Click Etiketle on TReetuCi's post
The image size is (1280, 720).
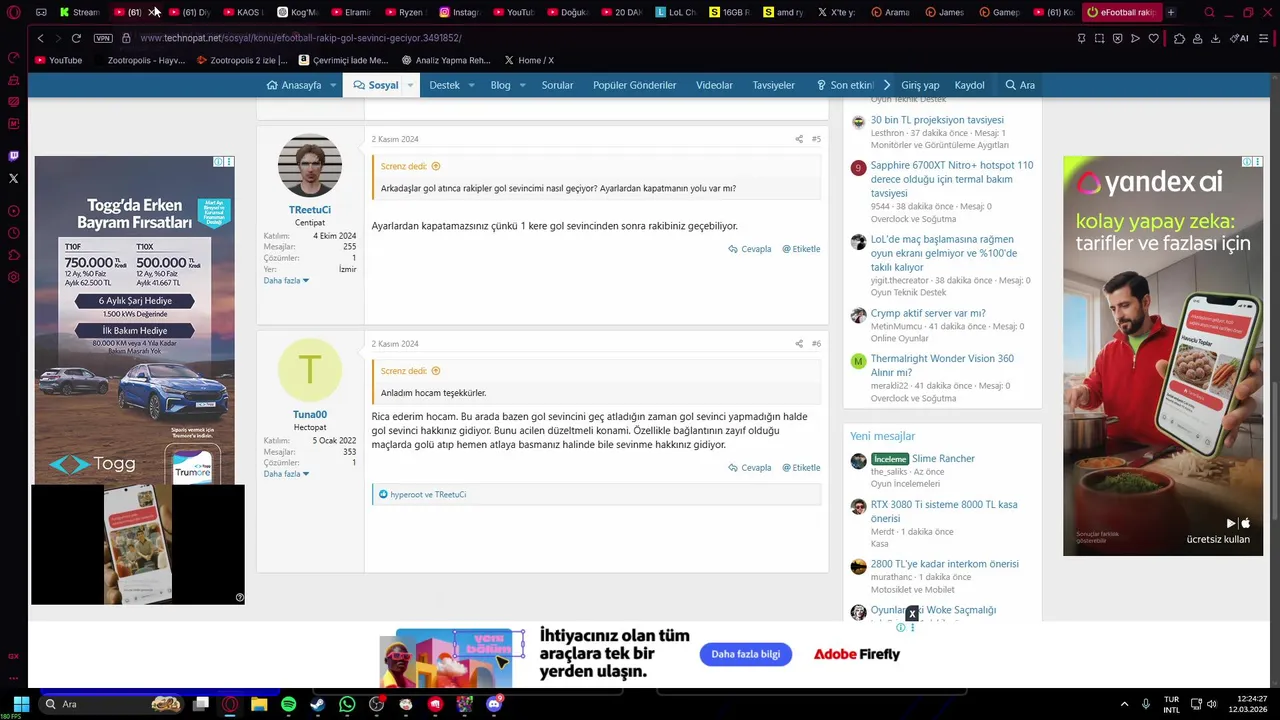pos(801,249)
